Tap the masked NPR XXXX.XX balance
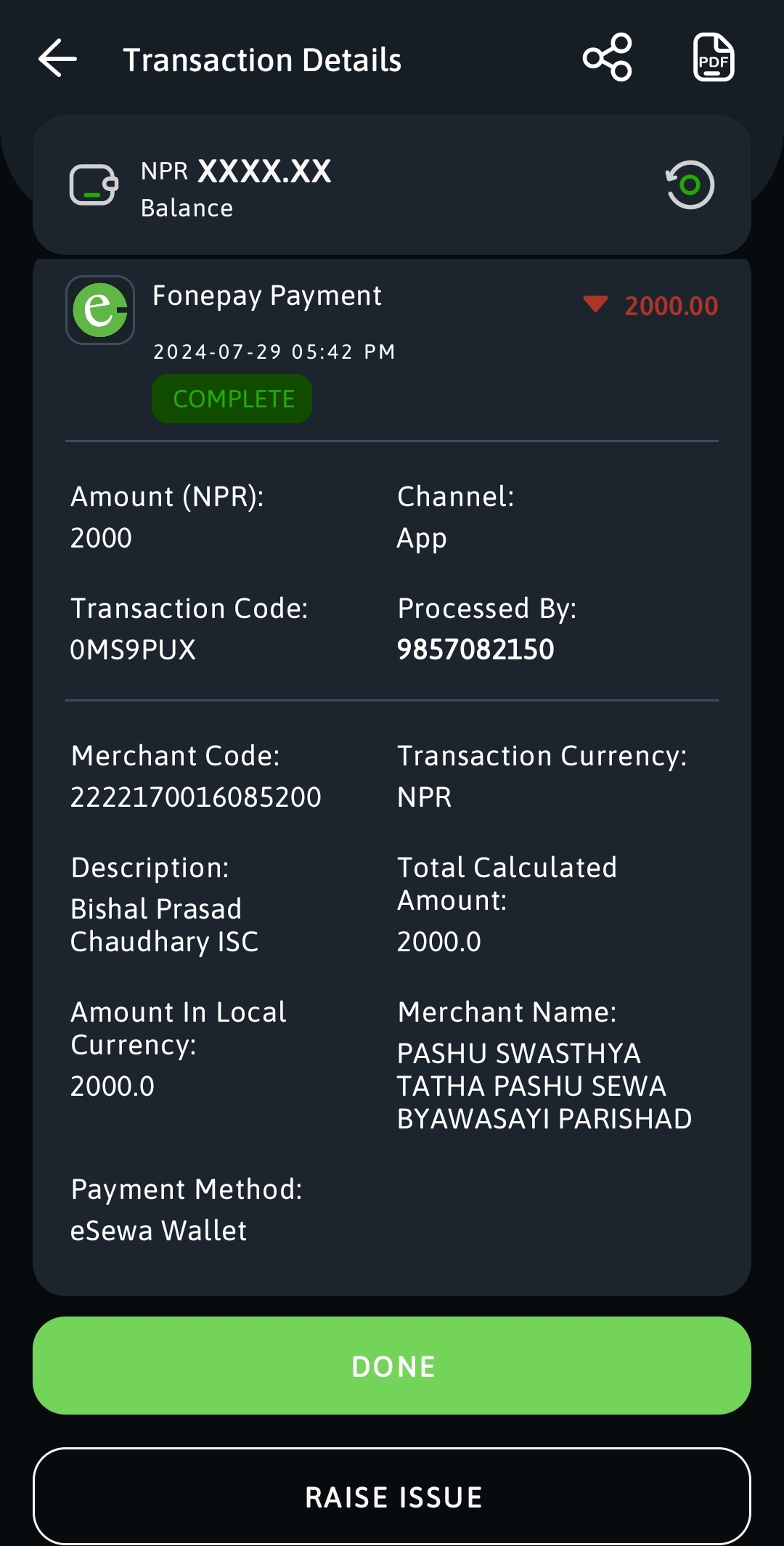This screenshot has width=784, height=1546. point(236,171)
